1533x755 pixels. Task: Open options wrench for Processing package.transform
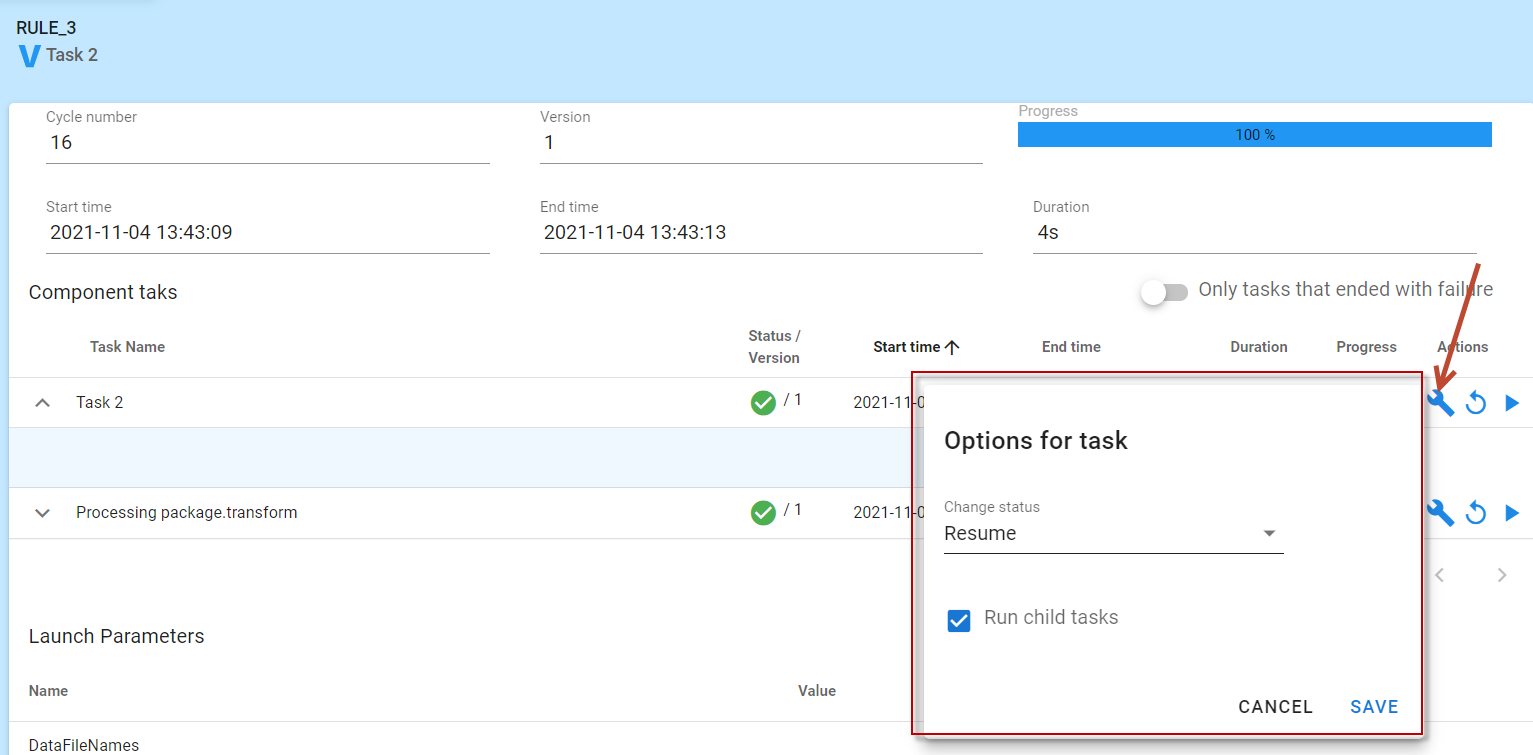click(x=1440, y=513)
